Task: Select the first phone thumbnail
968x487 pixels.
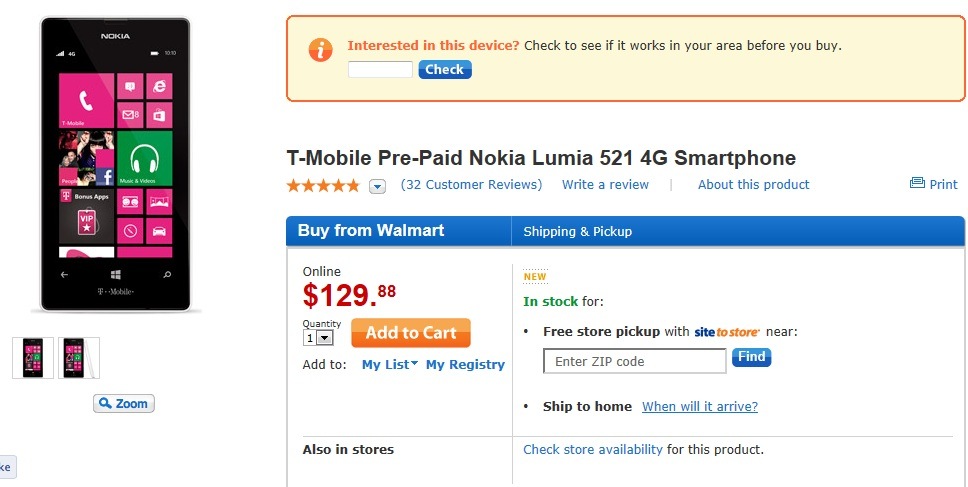Action: click(x=33, y=358)
